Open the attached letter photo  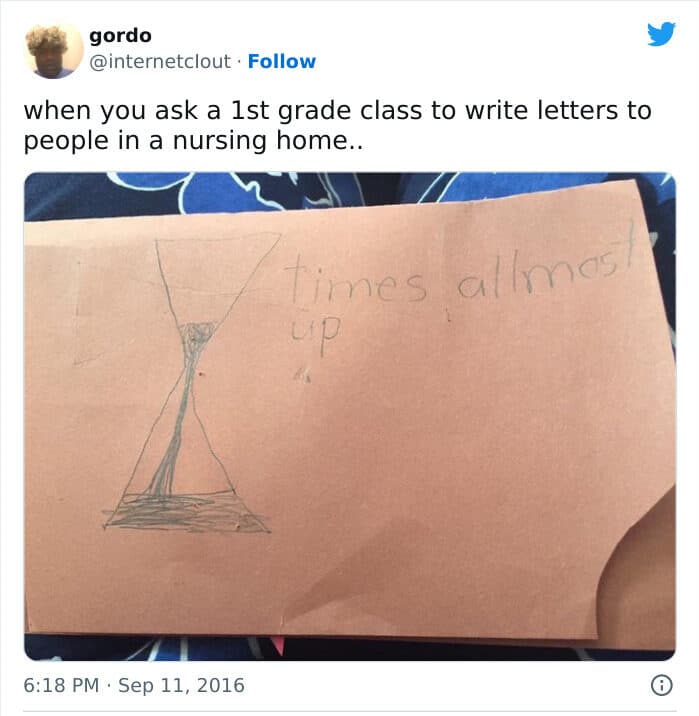350,416
